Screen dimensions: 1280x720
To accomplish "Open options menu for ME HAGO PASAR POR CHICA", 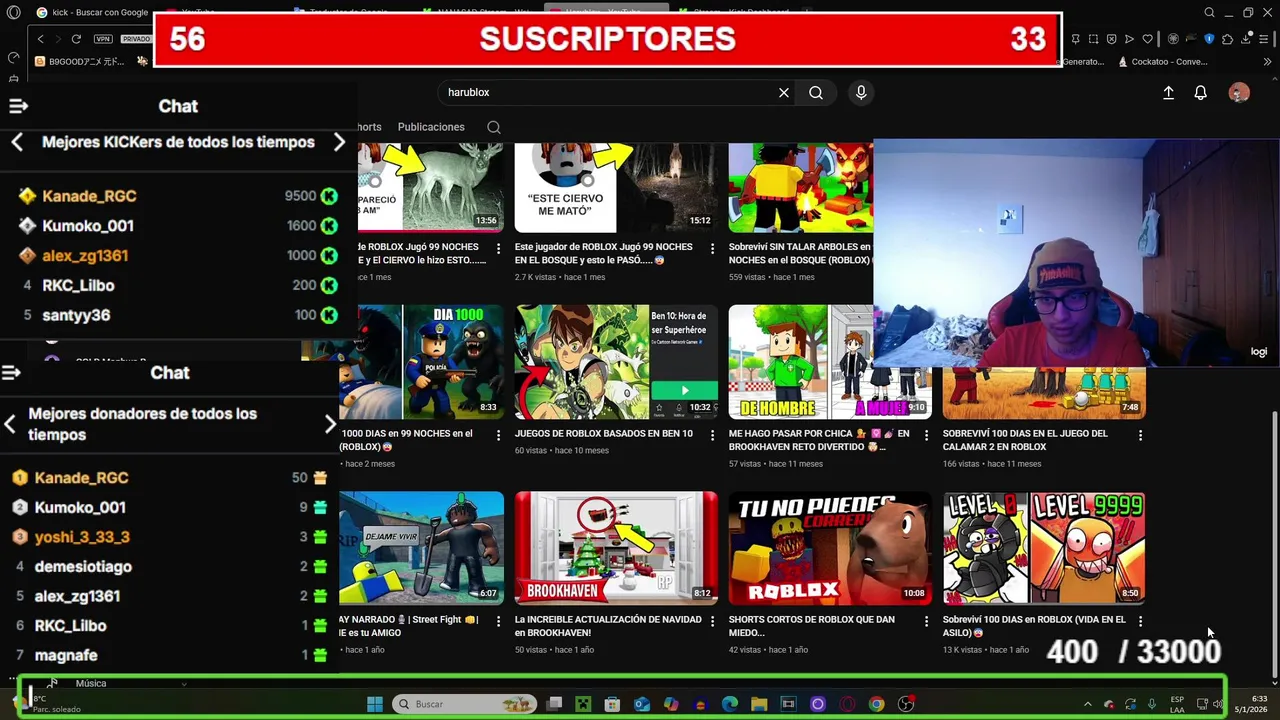I will pyautogui.click(x=927, y=435).
